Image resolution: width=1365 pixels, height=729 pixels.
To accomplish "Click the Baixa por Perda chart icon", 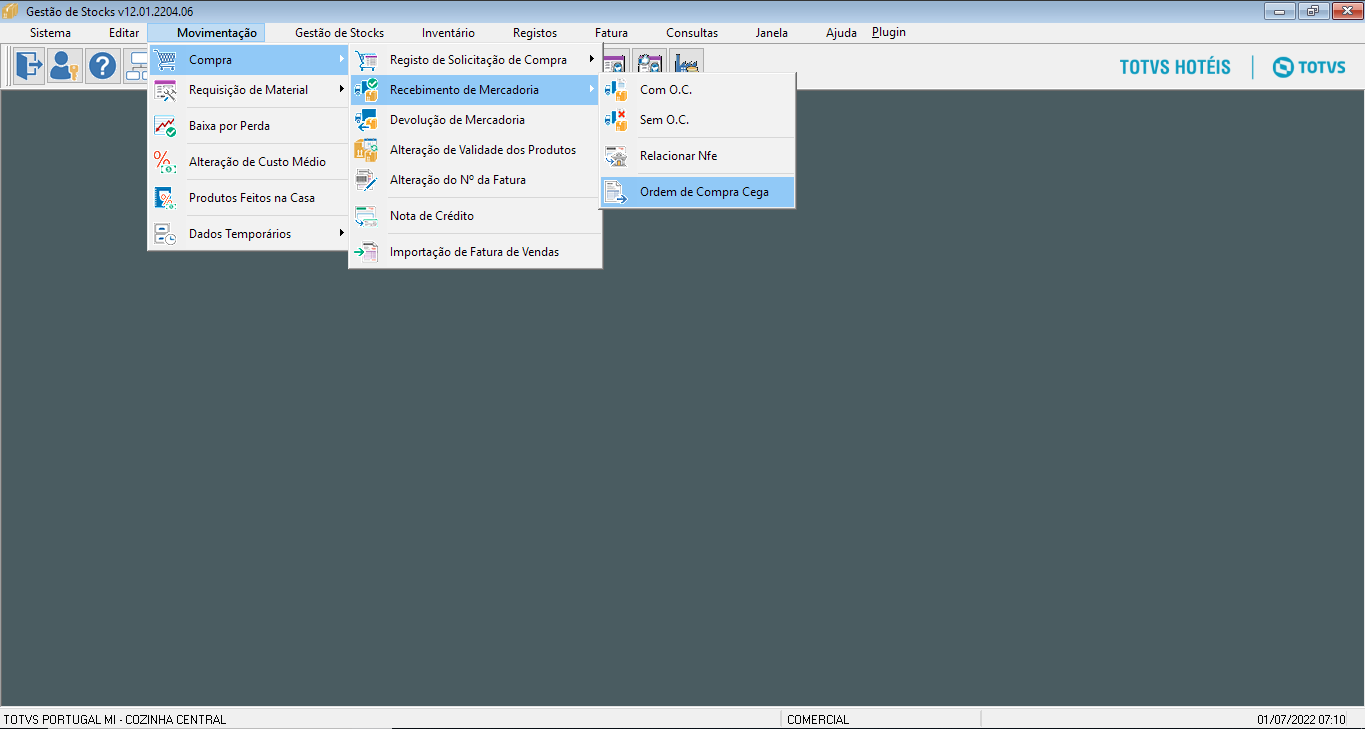I will coord(164,126).
